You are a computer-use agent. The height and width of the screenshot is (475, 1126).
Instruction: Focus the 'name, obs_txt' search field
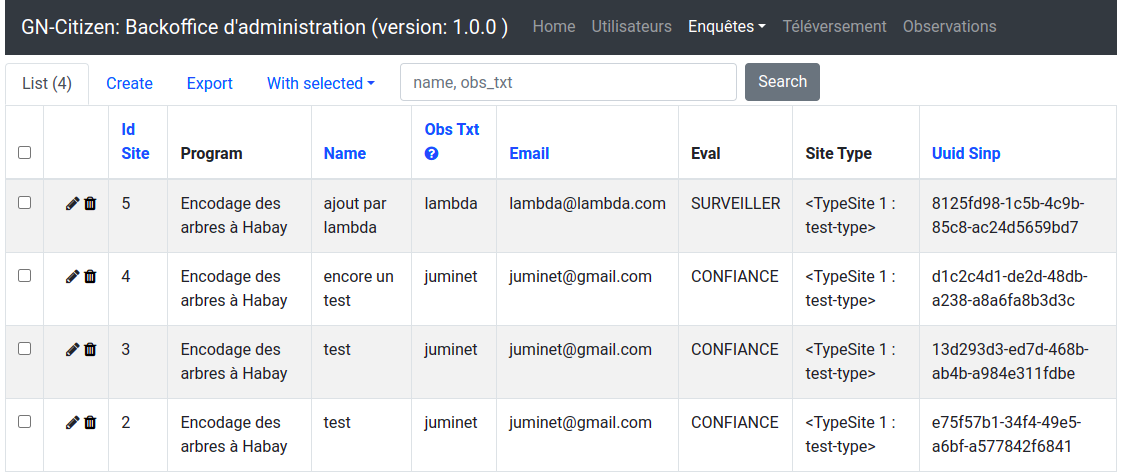pos(568,83)
